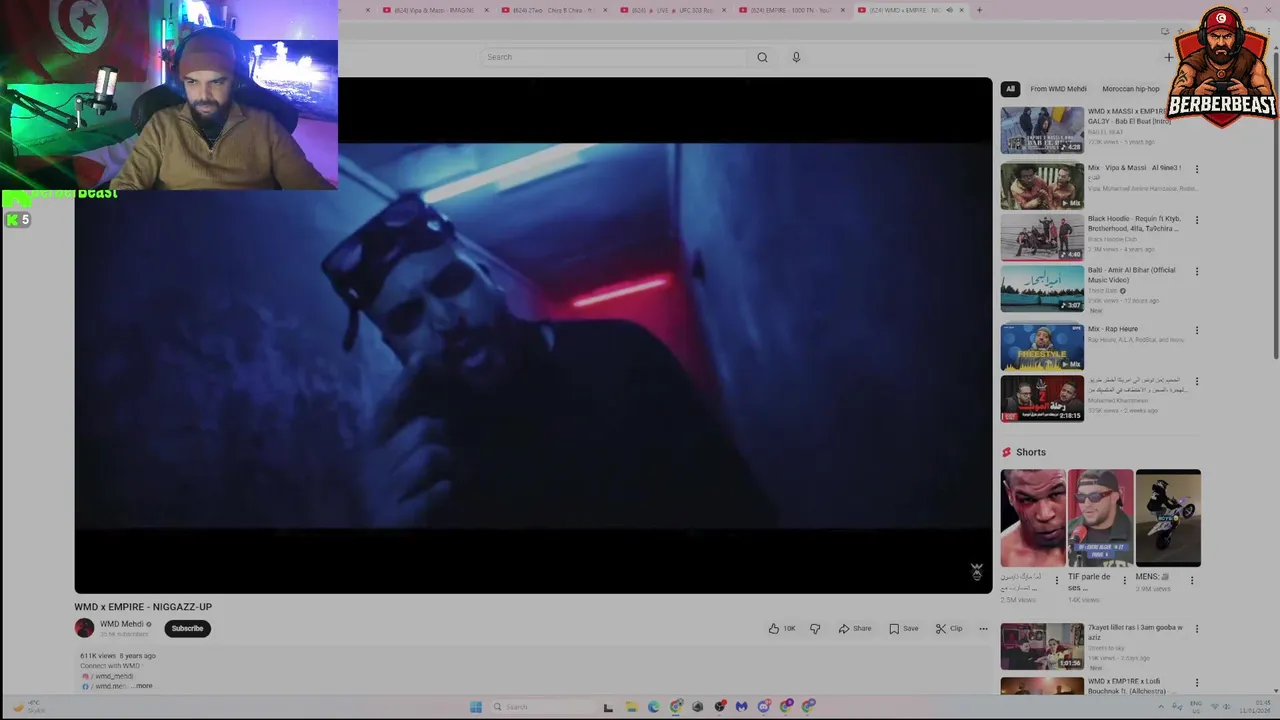Image resolution: width=1280 pixels, height=720 pixels.
Task: Create a clip with Clip button
Action: pyautogui.click(x=949, y=628)
